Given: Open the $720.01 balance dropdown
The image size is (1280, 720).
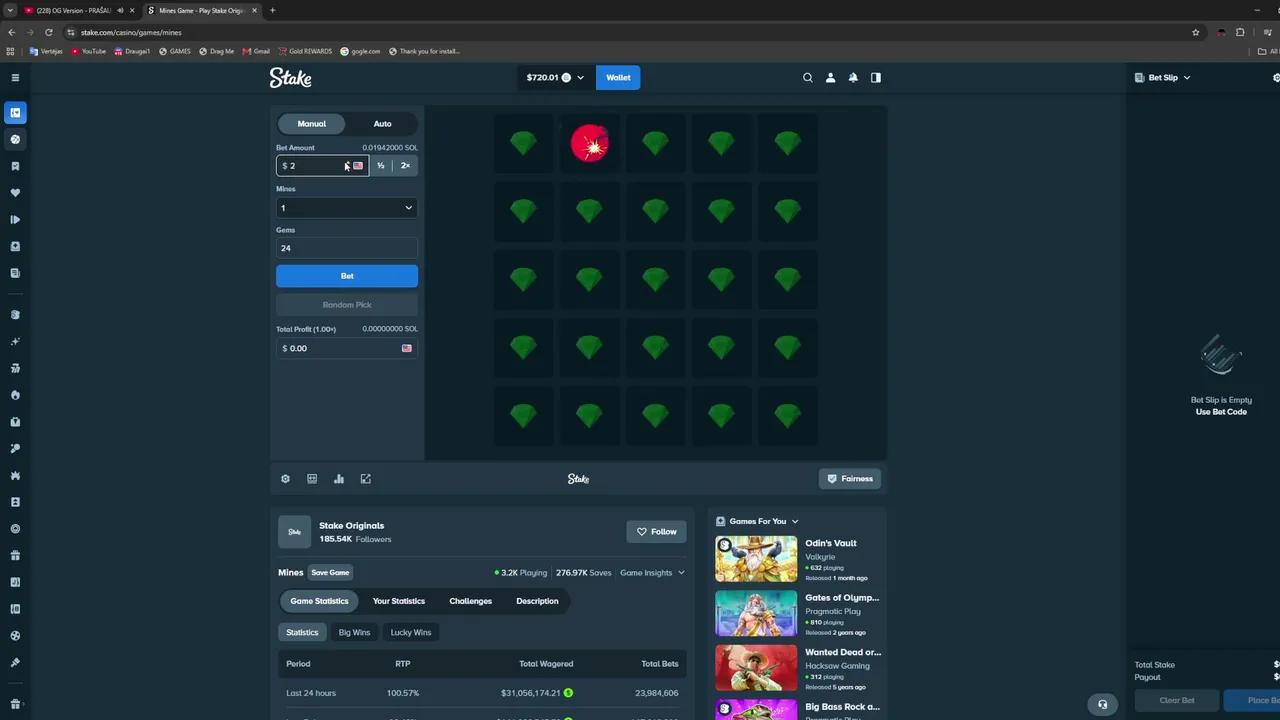Looking at the screenshot, I should [x=555, y=77].
